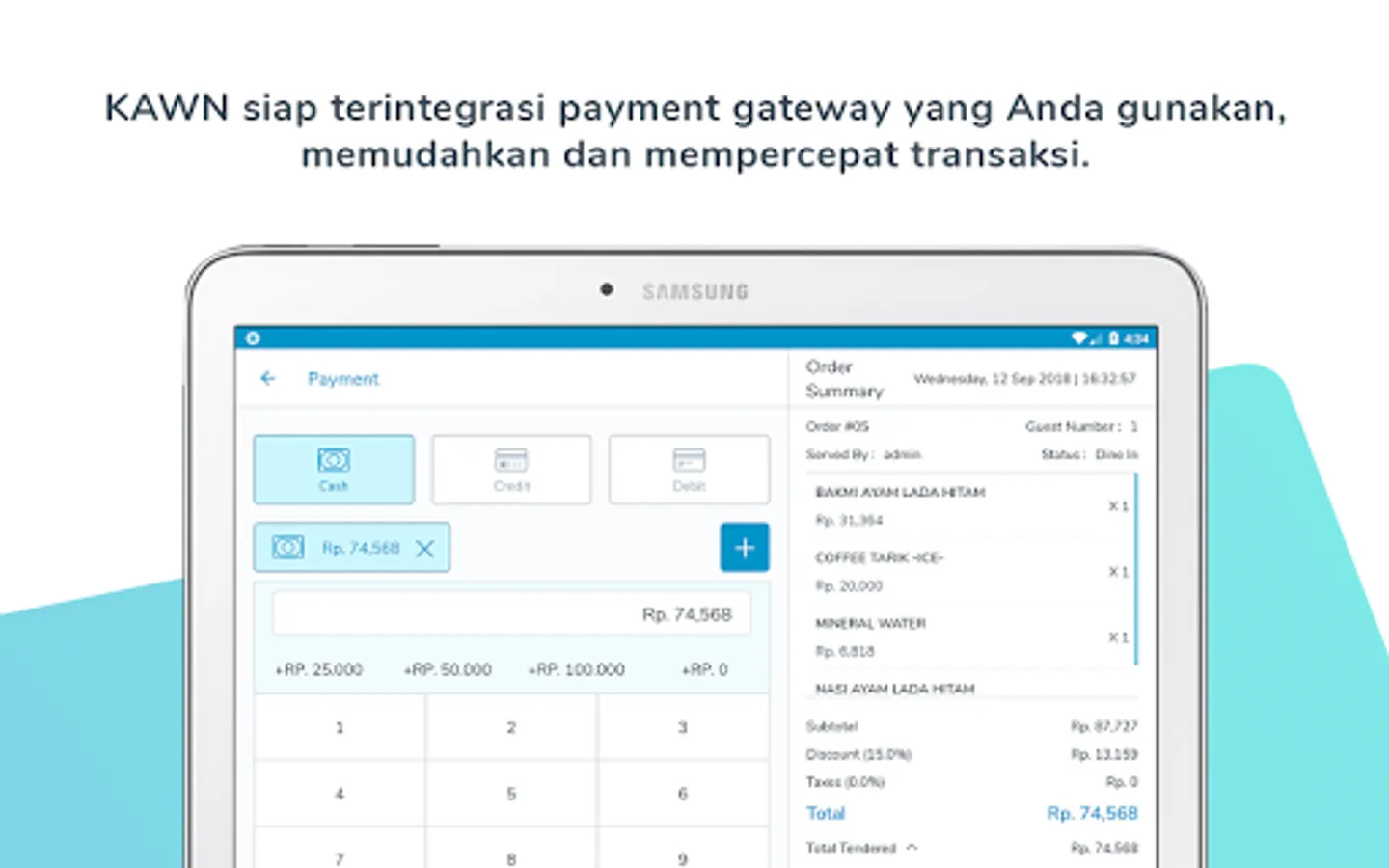The height and width of the screenshot is (868, 1389).
Task: Remove the Rp. 74,568 cash entry
Action: (424, 549)
